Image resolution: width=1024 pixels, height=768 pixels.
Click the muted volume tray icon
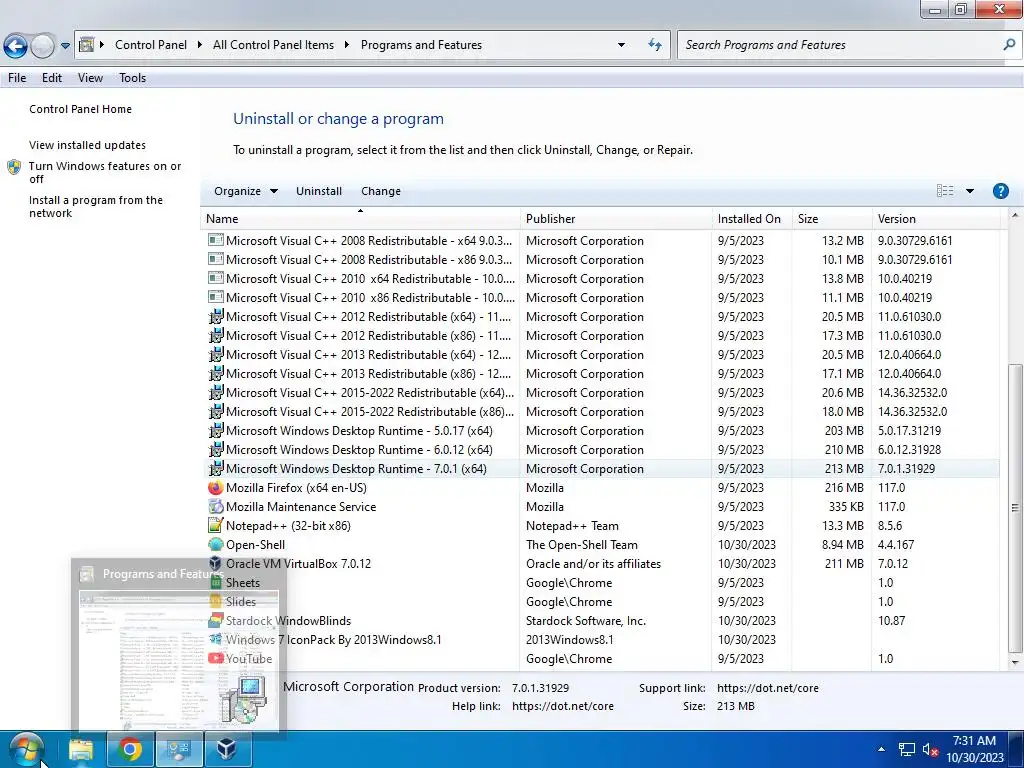(930, 750)
